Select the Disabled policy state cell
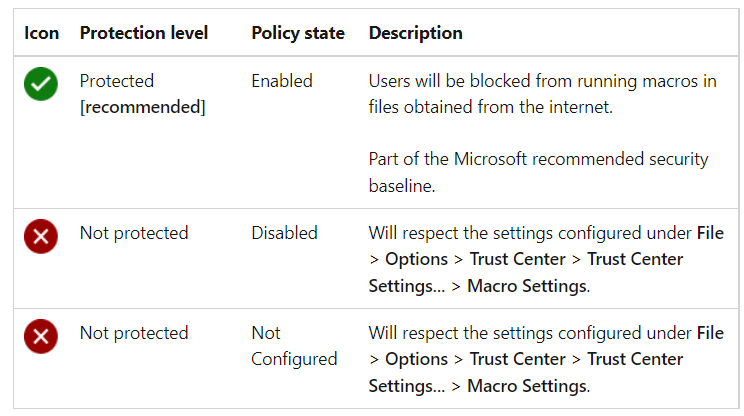 (x=284, y=233)
